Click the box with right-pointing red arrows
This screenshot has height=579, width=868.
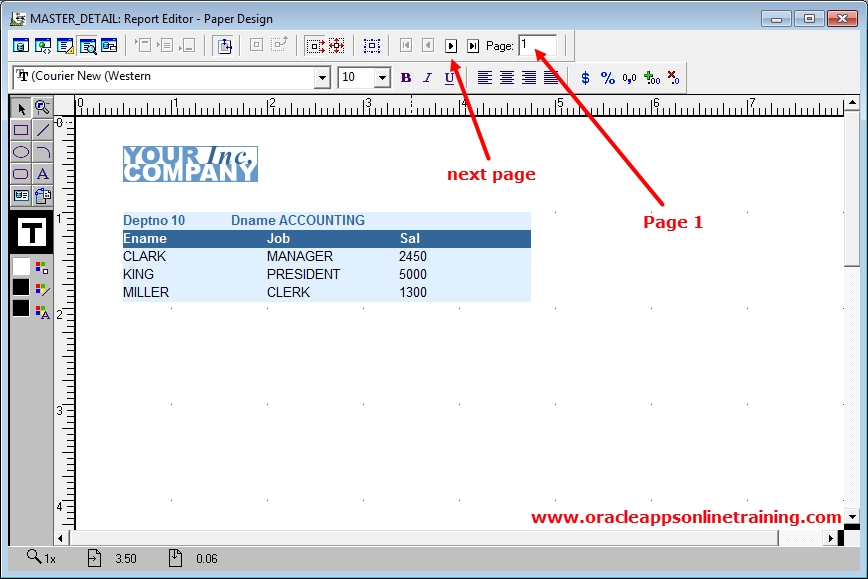tap(316, 45)
